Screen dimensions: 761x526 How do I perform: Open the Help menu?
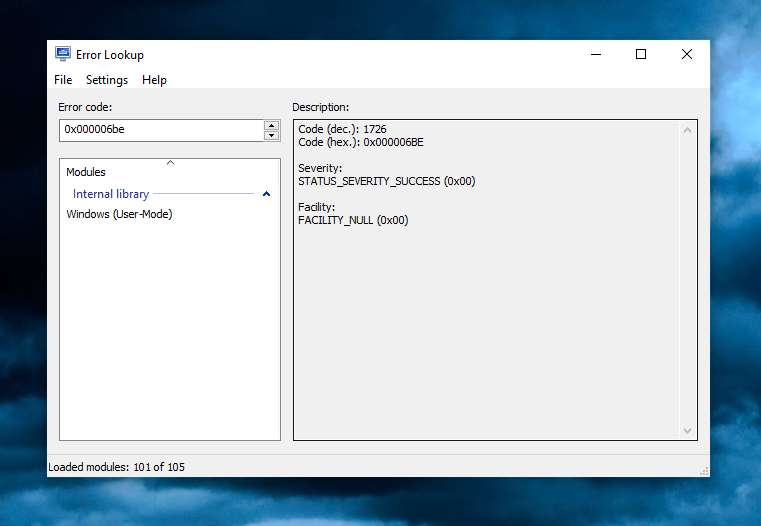pyautogui.click(x=154, y=80)
